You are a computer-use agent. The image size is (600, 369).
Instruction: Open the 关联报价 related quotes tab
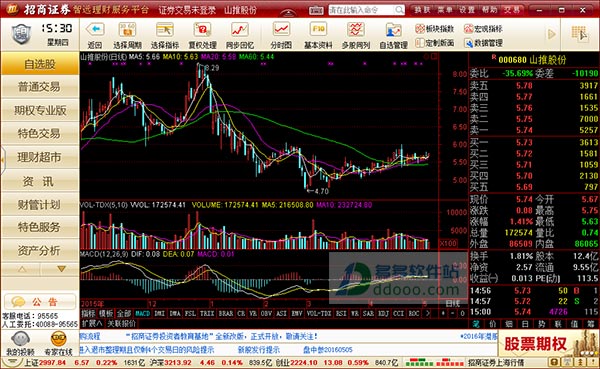click(122, 323)
